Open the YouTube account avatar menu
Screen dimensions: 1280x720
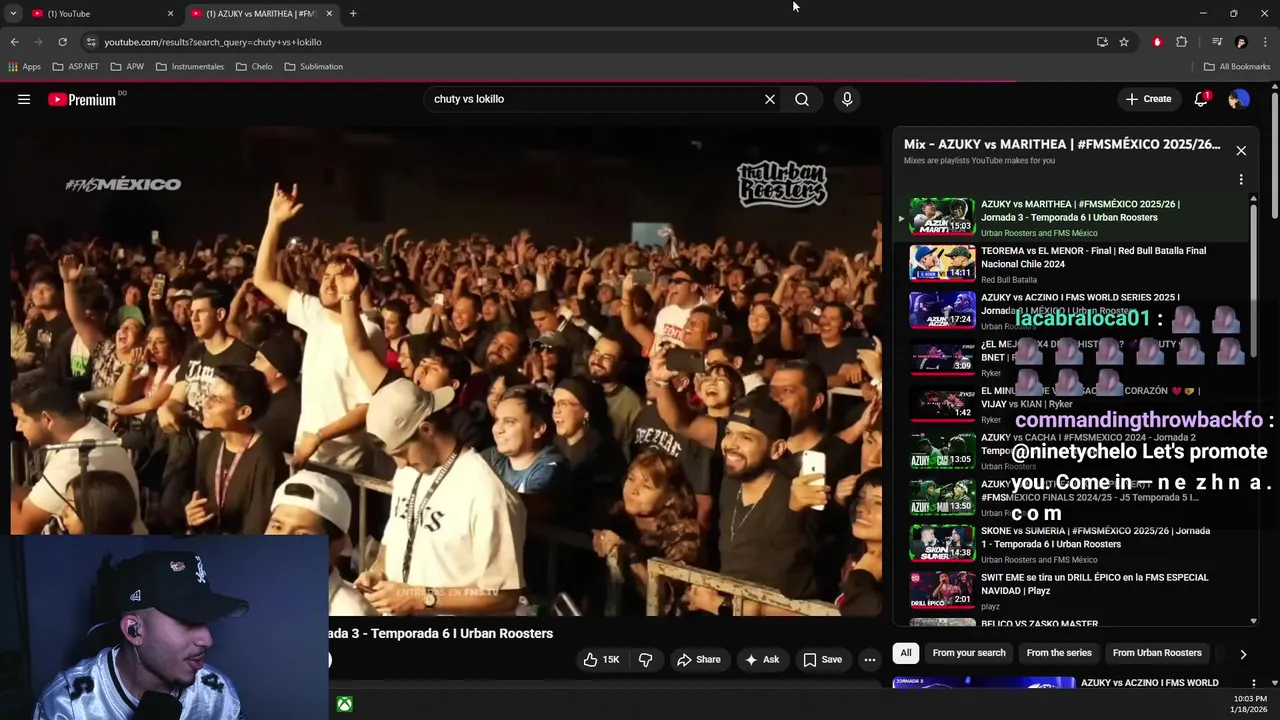[1239, 99]
